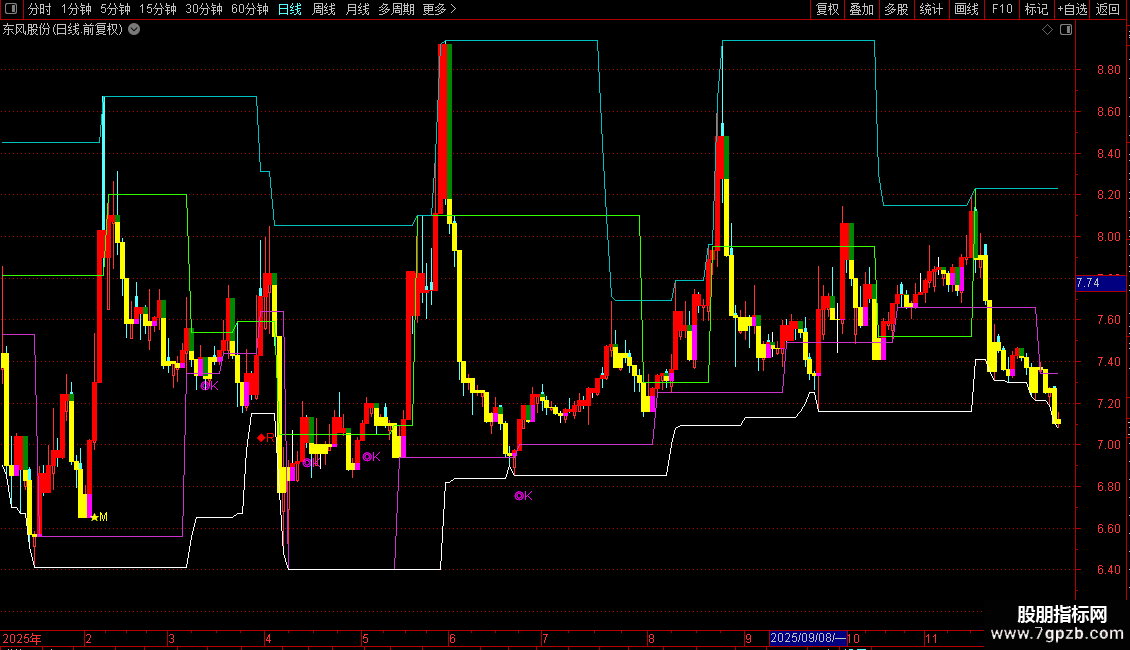Screen dimensions: 1130x650
Task: Open the 多周期 multi-period view
Action: click(x=396, y=9)
